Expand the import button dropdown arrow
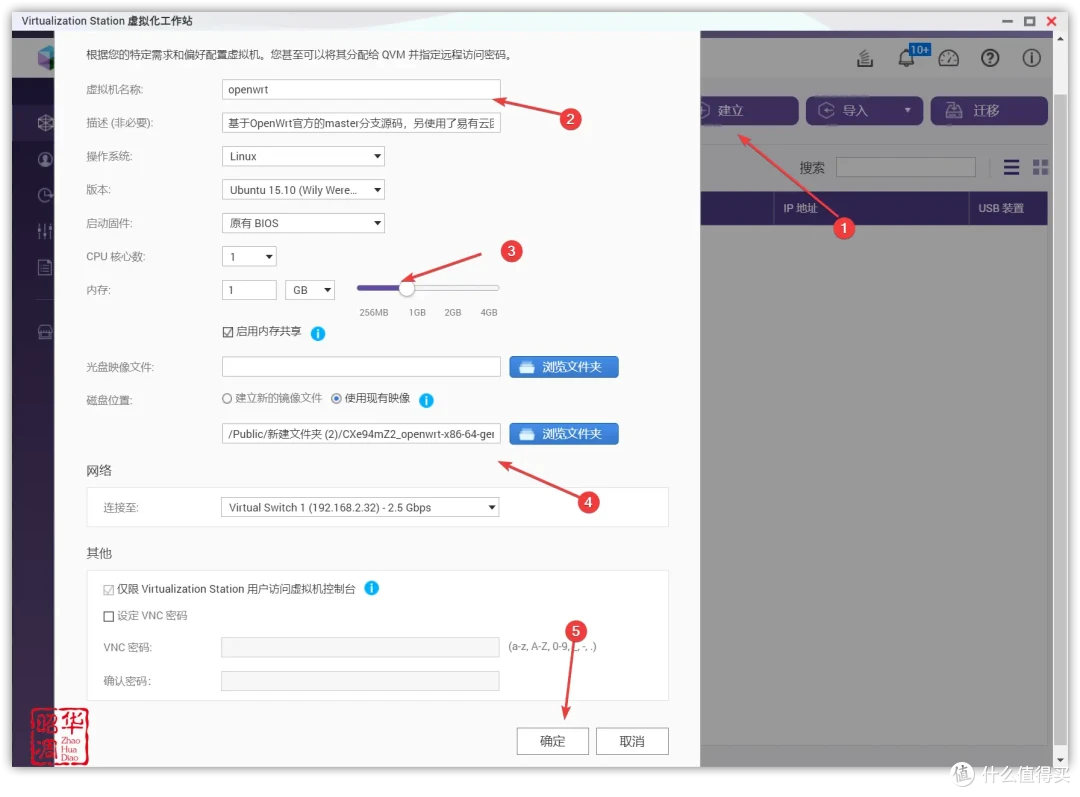The image size is (1080, 797). click(x=907, y=110)
